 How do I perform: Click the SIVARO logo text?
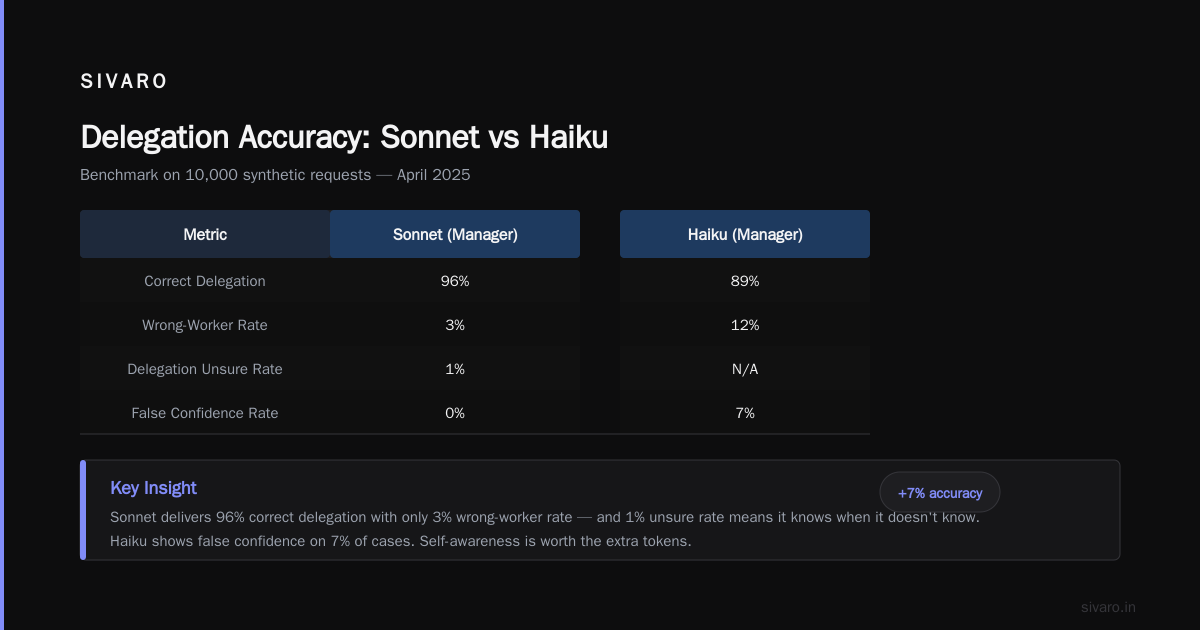[x=124, y=82]
